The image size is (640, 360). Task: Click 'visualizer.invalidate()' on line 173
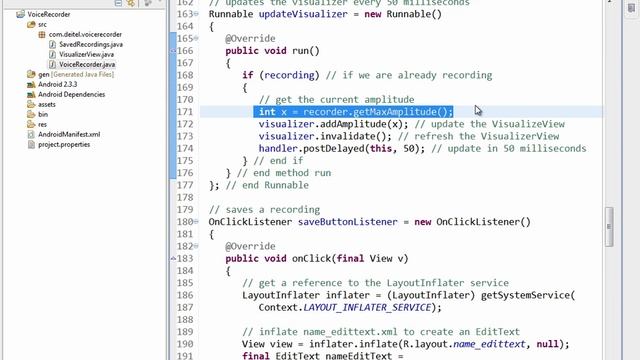coord(324,136)
